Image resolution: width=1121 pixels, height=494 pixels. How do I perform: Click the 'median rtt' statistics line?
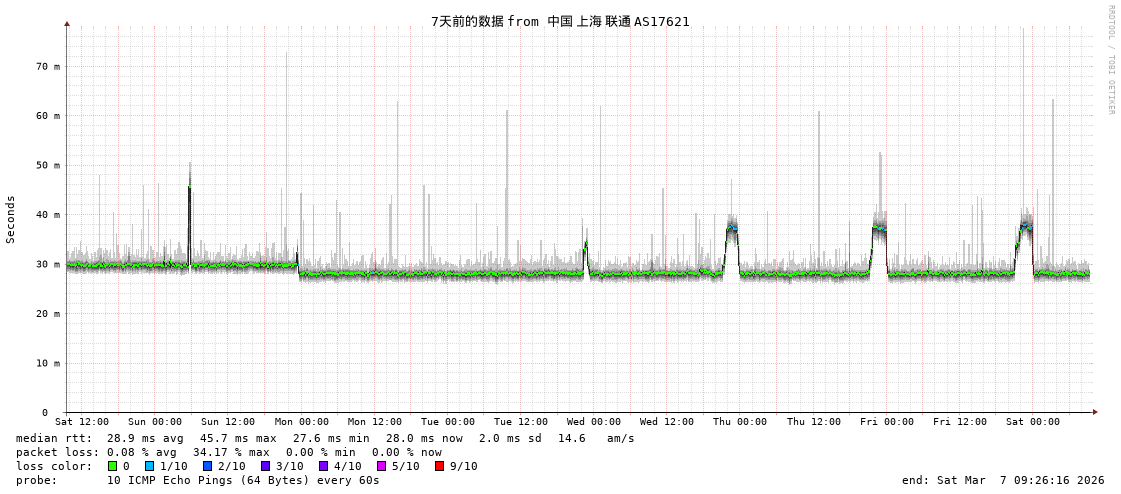click(325, 438)
